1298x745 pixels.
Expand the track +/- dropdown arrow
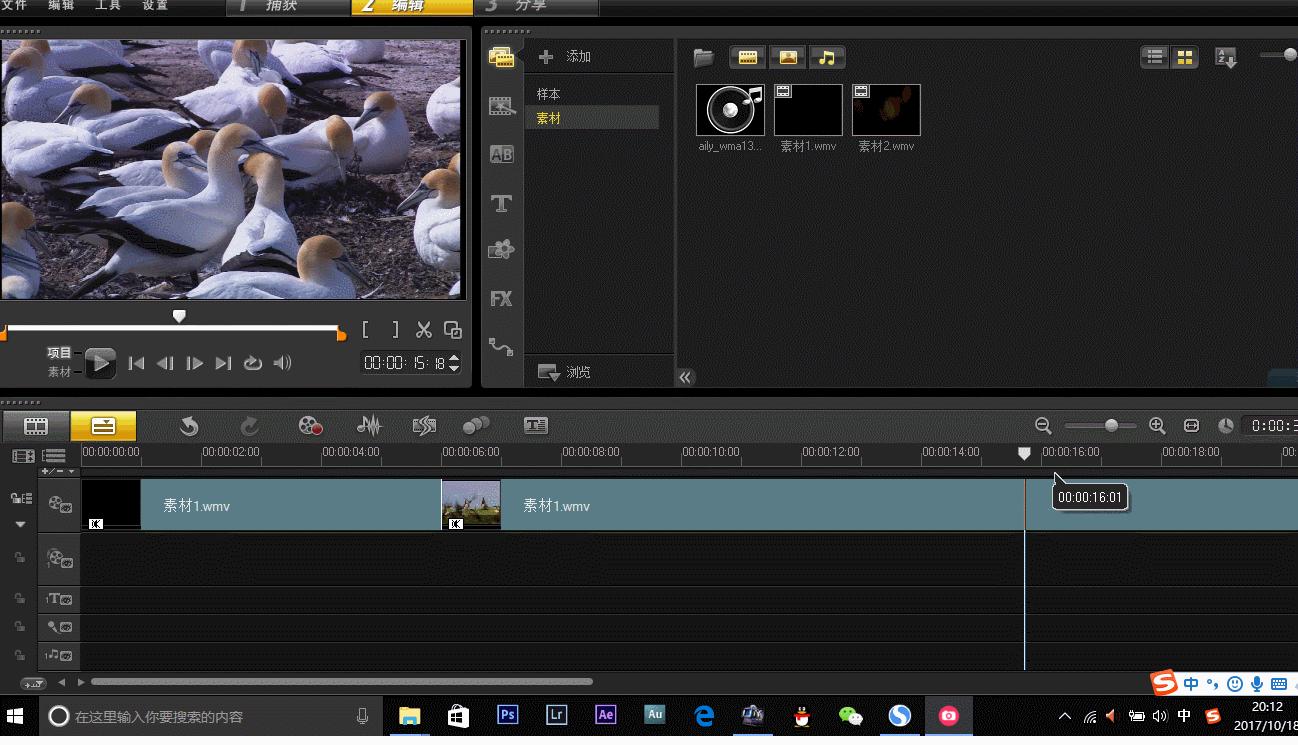(x=71, y=471)
